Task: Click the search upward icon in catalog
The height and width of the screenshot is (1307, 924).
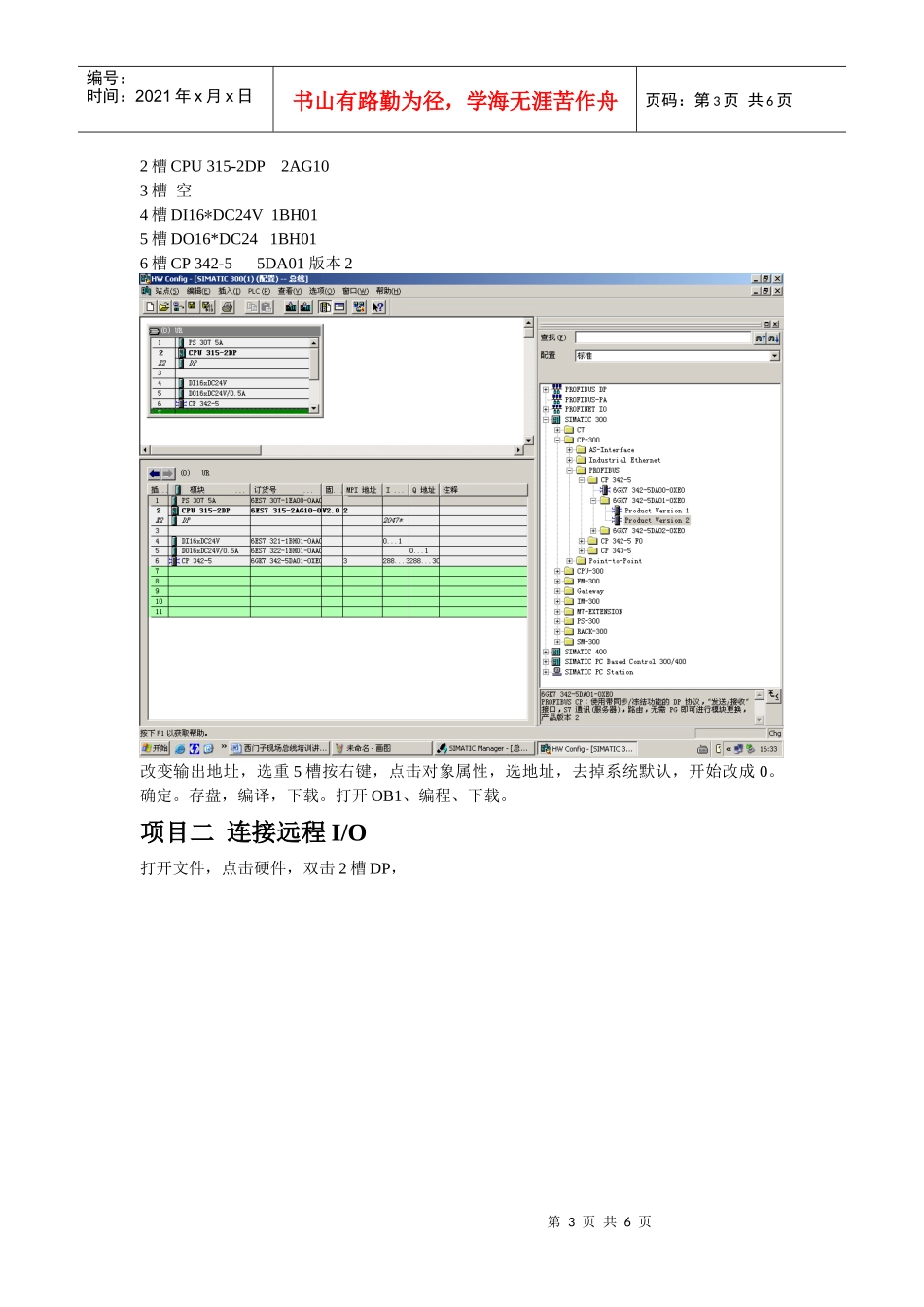Action: pos(760,338)
